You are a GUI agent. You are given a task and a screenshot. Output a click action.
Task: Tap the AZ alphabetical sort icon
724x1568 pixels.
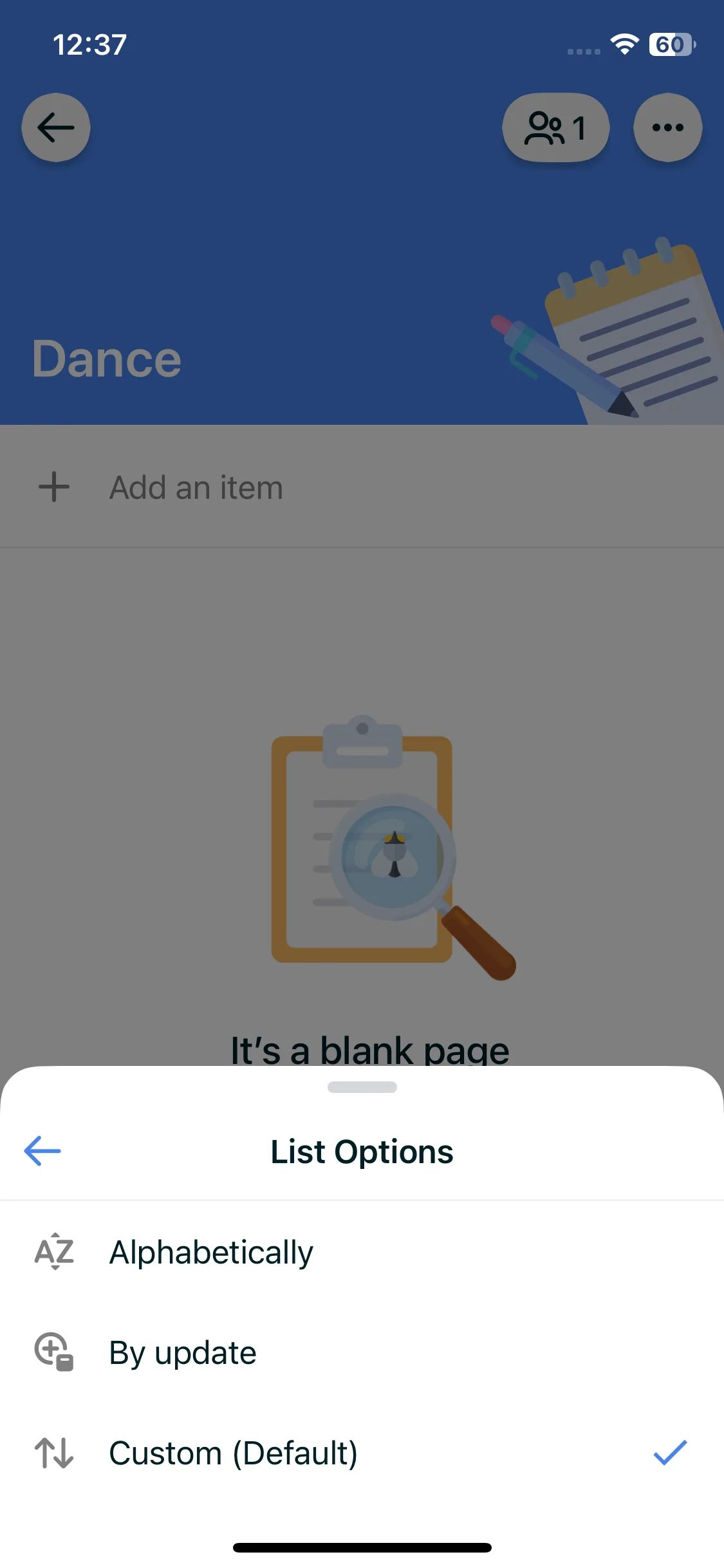click(x=55, y=1251)
